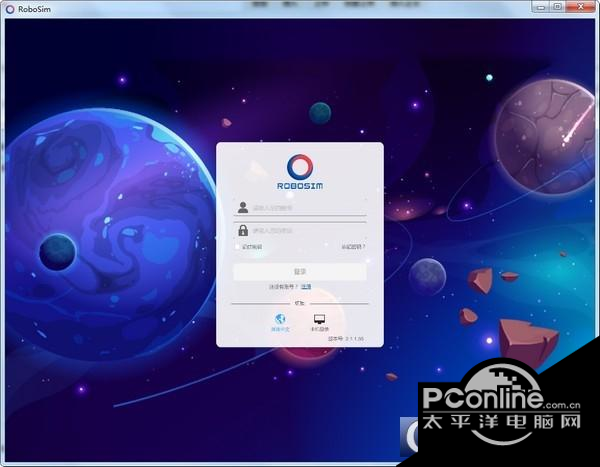Click the user account icon
This screenshot has height=467, width=600.
click(243, 207)
